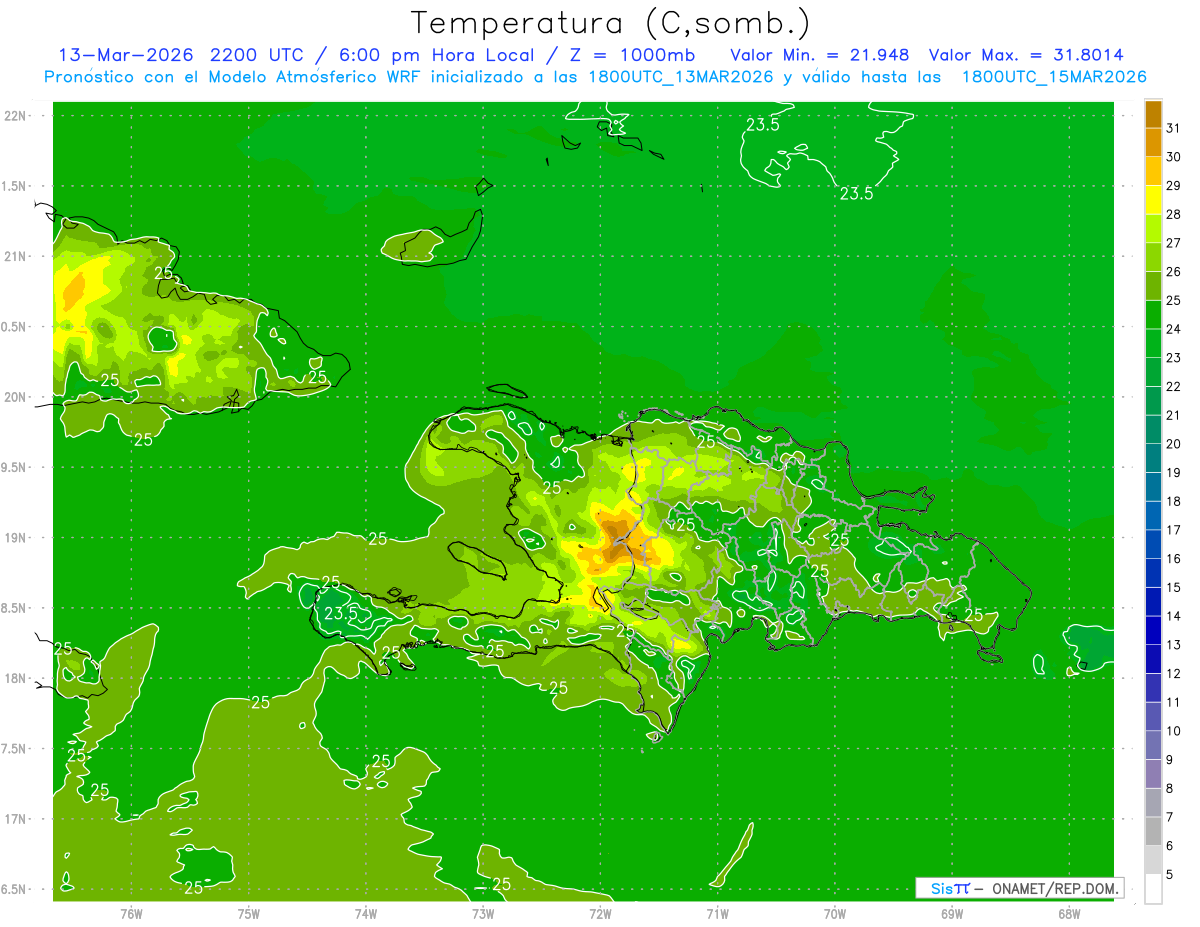The image size is (1200, 927).
Task: Click the '21N' latitude axis label
Action: [15, 256]
